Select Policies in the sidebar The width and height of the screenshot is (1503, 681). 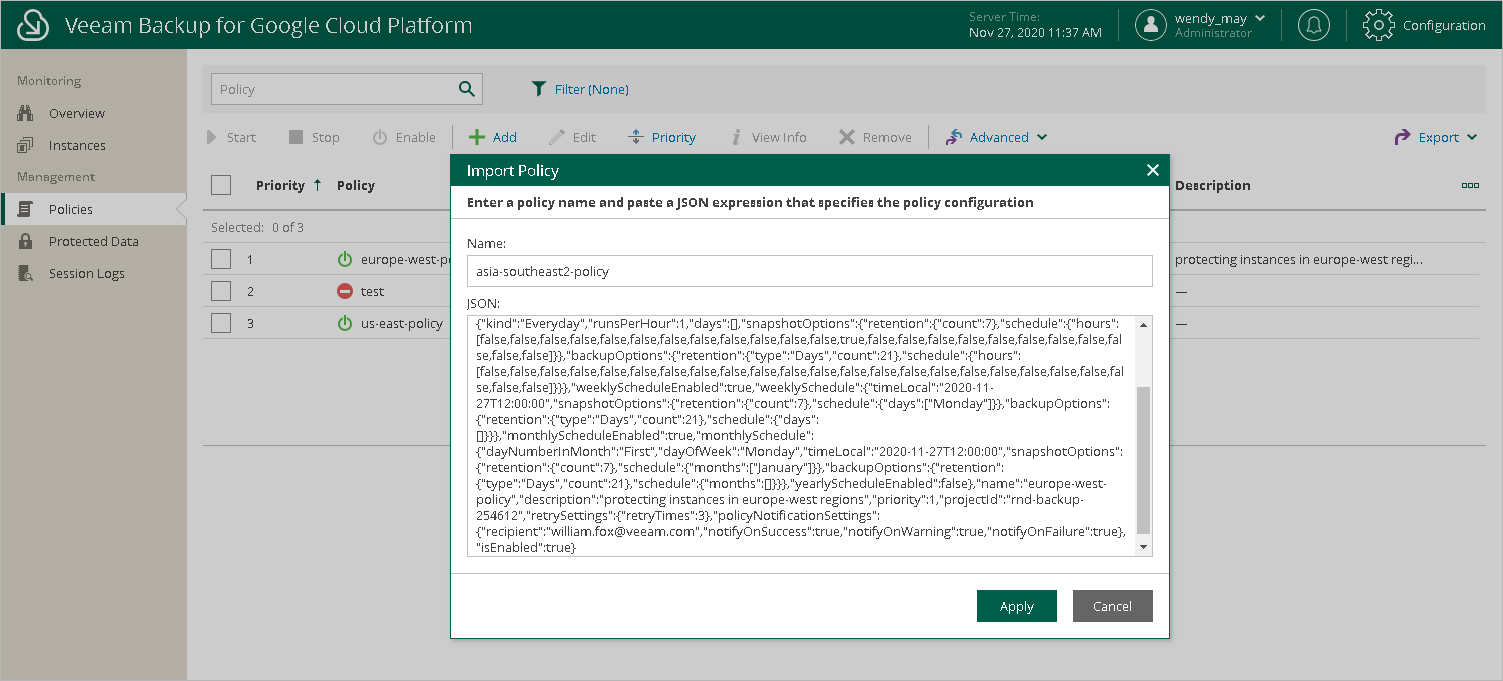(93, 209)
